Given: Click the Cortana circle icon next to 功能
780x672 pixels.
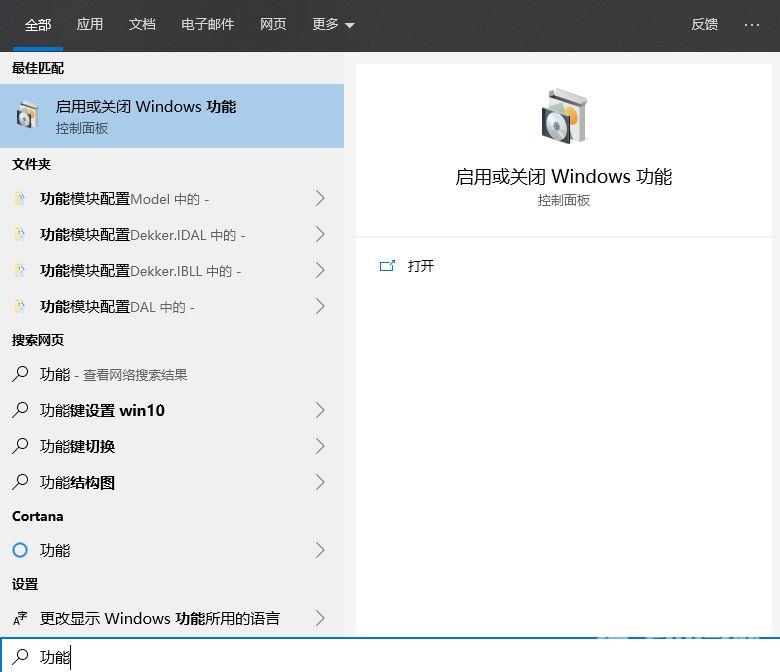Looking at the screenshot, I should 20,550.
